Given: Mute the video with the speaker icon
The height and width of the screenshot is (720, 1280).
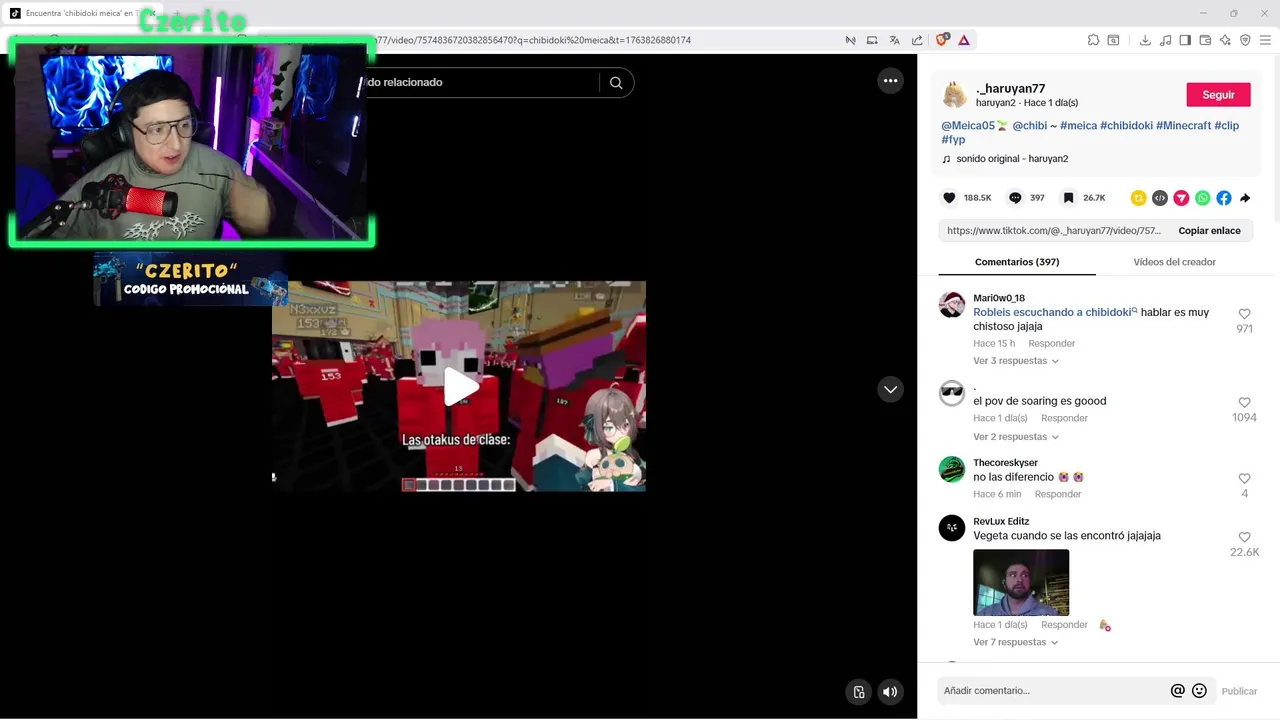Looking at the screenshot, I should [x=889, y=691].
